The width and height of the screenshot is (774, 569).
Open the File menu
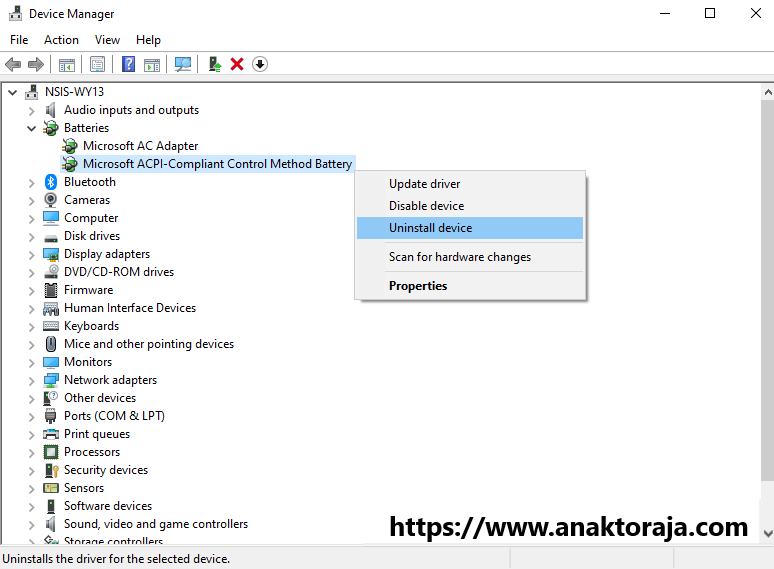pyautogui.click(x=19, y=40)
